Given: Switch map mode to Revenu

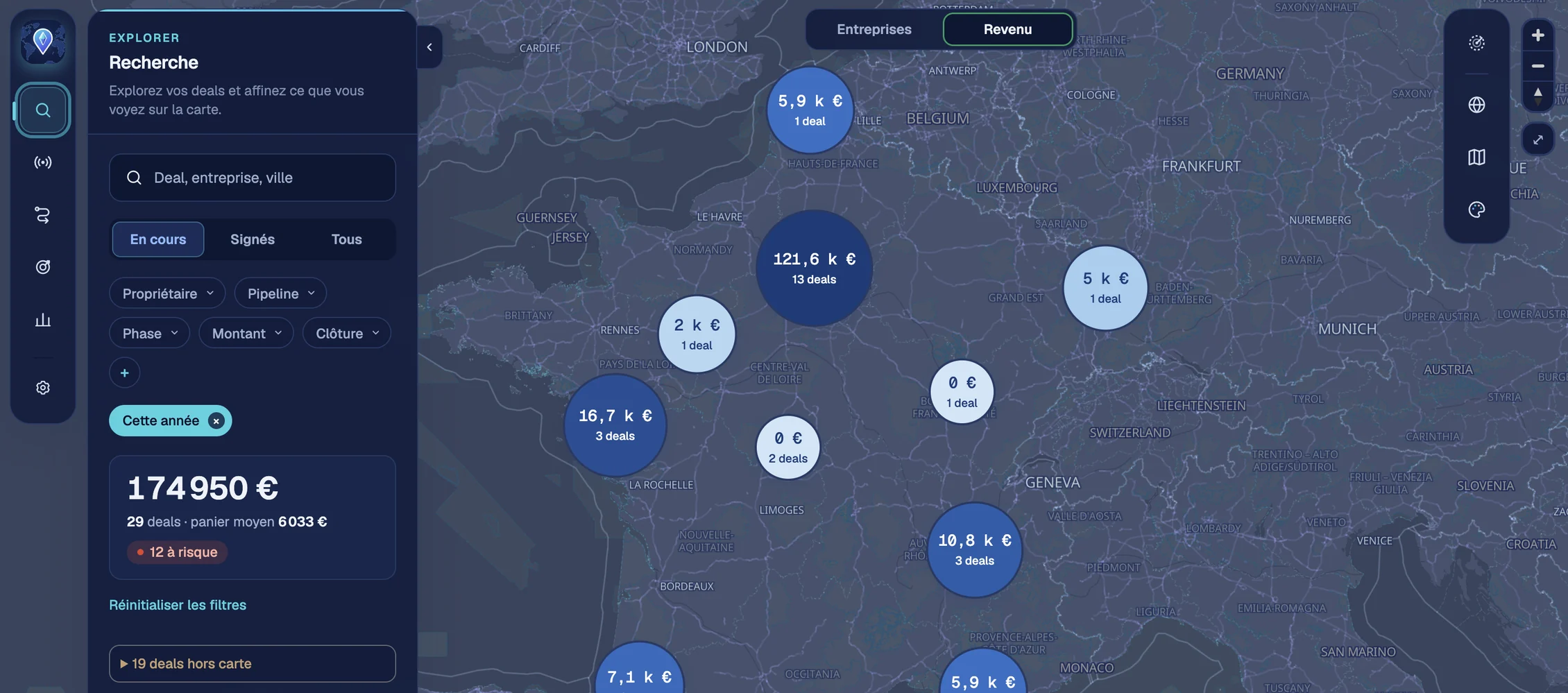Looking at the screenshot, I should point(1007,29).
